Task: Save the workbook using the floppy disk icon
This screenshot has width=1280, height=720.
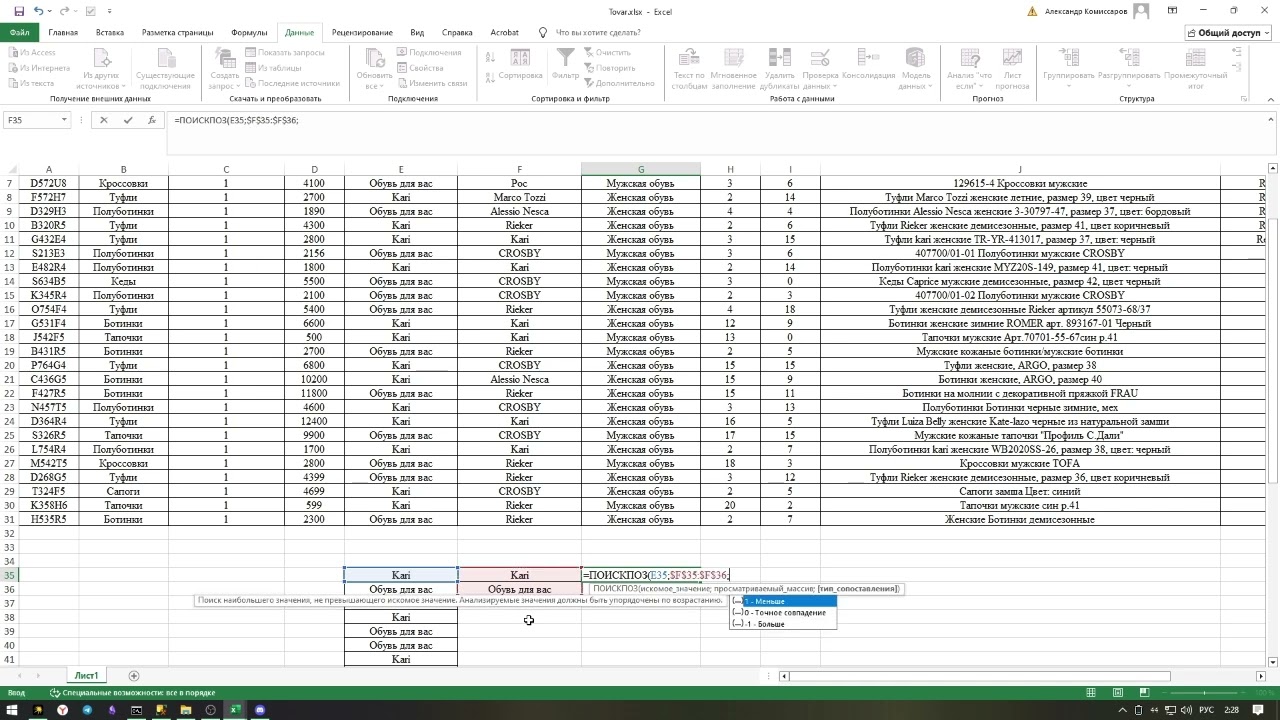Action: [x=19, y=11]
